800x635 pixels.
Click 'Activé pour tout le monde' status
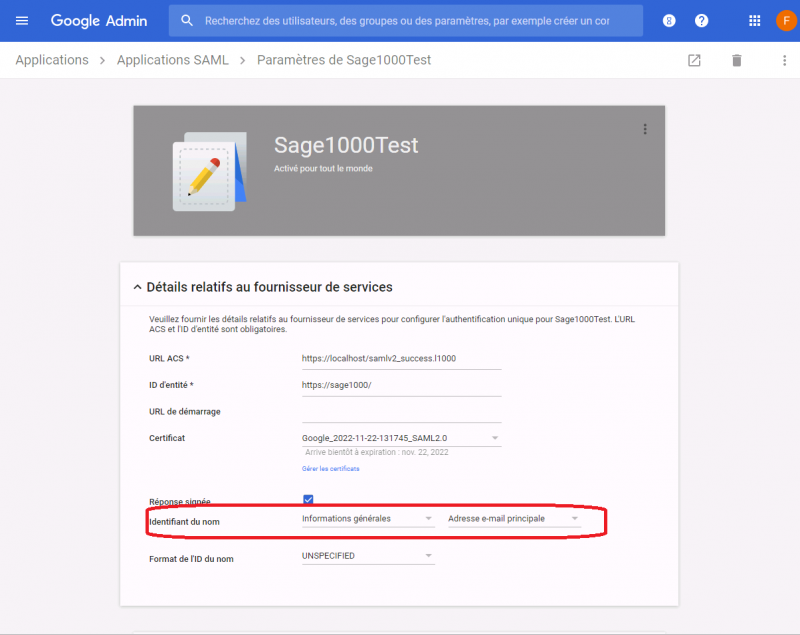323,168
